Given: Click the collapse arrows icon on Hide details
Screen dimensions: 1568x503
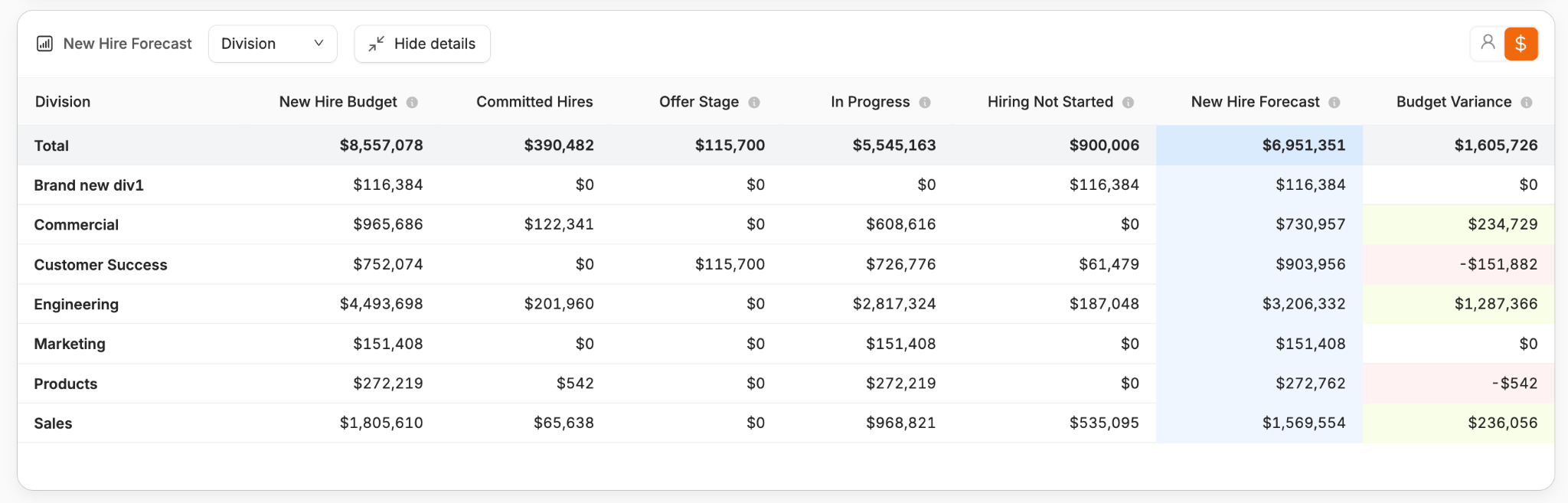Looking at the screenshot, I should pyautogui.click(x=376, y=44).
